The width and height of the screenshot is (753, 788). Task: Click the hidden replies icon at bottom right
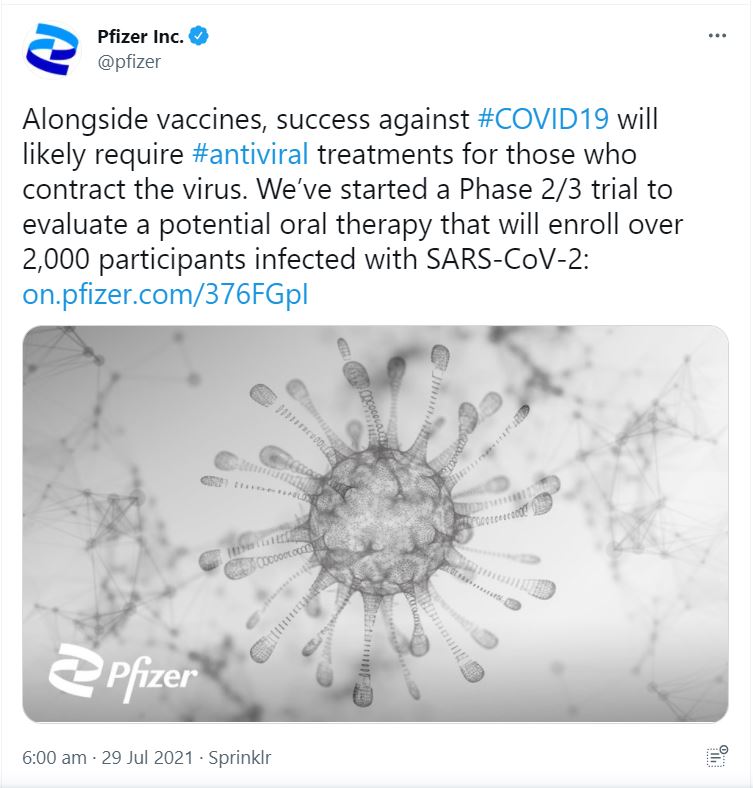[x=716, y=757]
